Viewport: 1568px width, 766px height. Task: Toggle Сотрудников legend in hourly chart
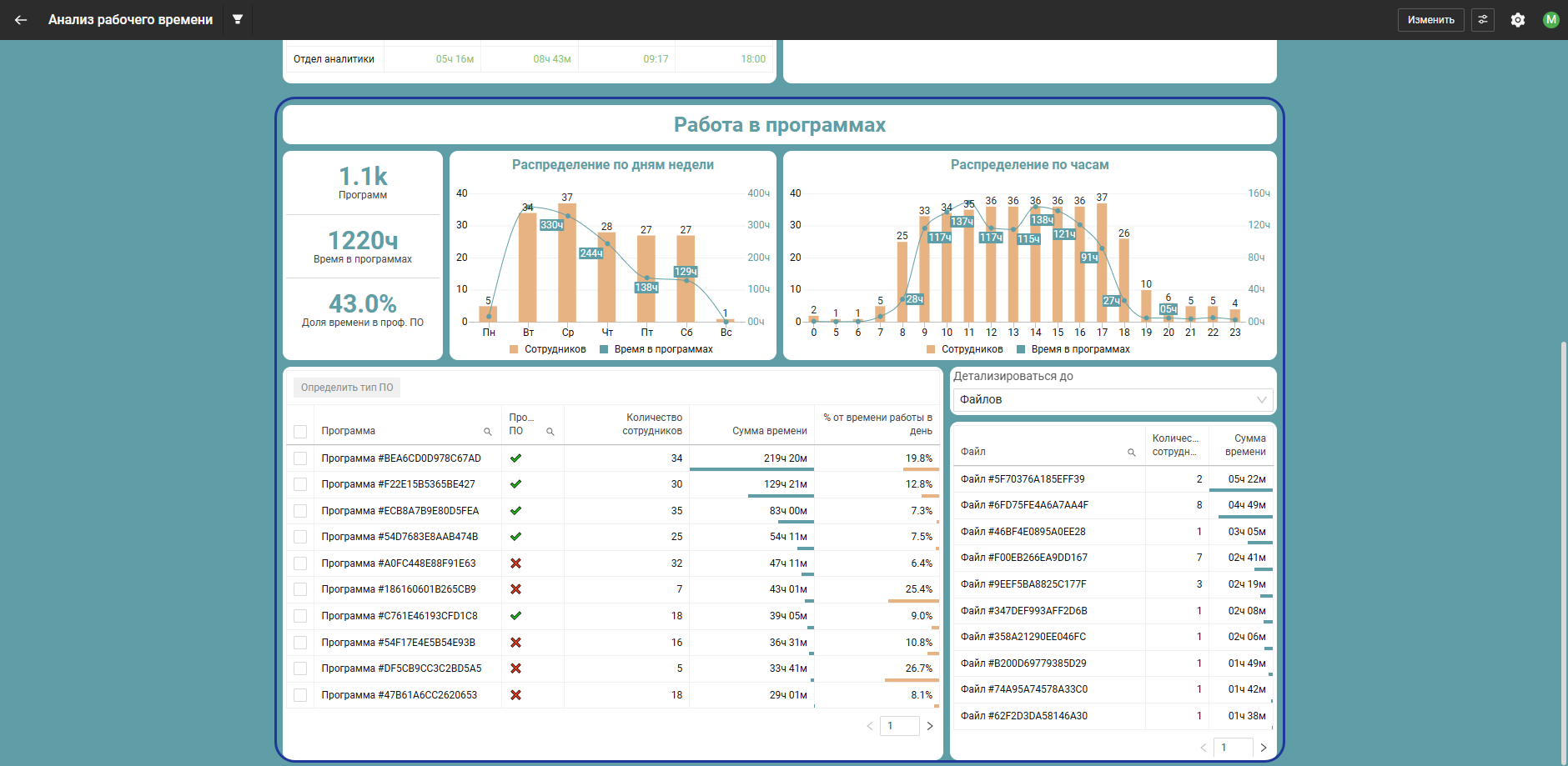coord(965,349)
